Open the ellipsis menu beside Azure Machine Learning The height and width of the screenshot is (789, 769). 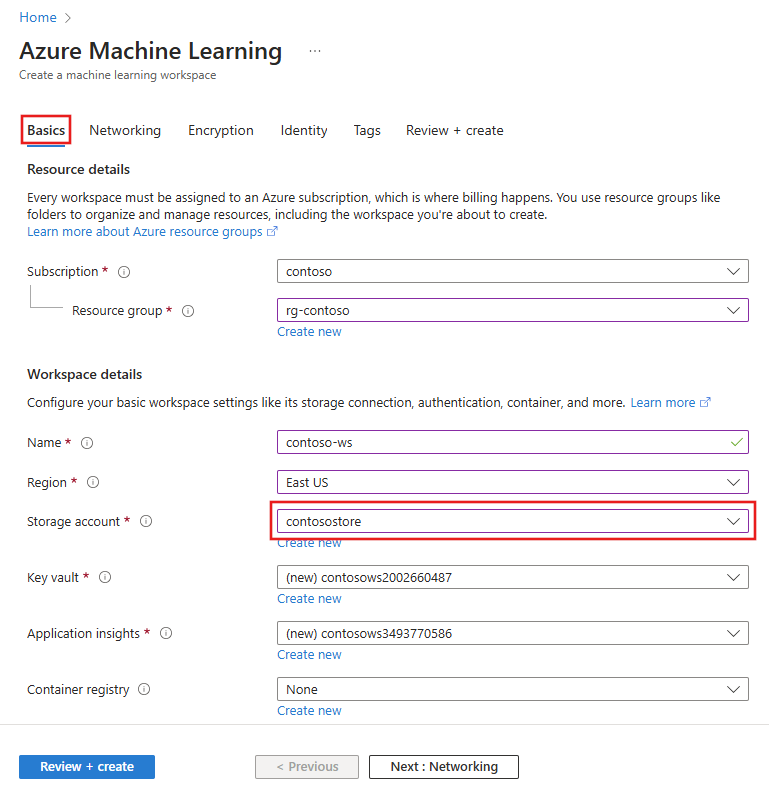[315, 51]
